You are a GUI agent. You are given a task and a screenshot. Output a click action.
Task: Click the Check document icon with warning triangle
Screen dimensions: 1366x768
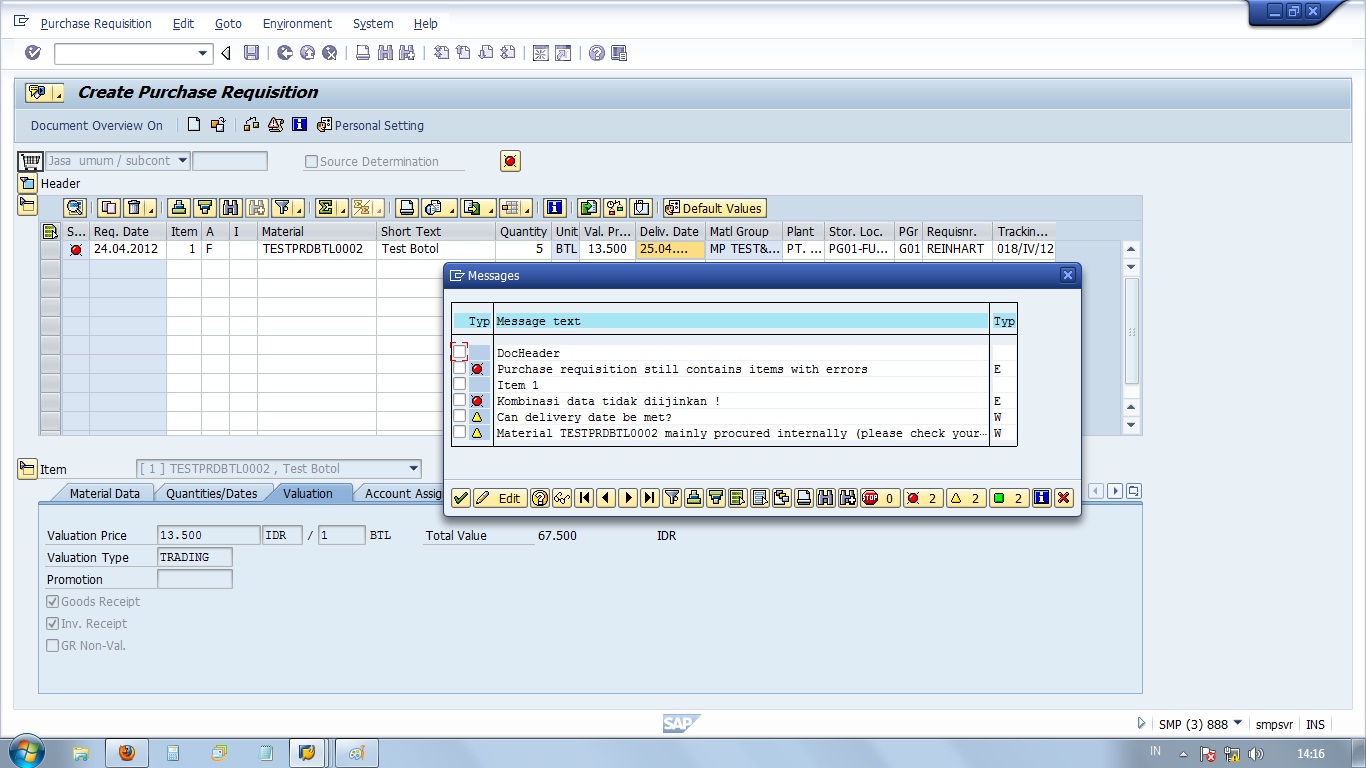pyautogui.click(x=275, y=125)
